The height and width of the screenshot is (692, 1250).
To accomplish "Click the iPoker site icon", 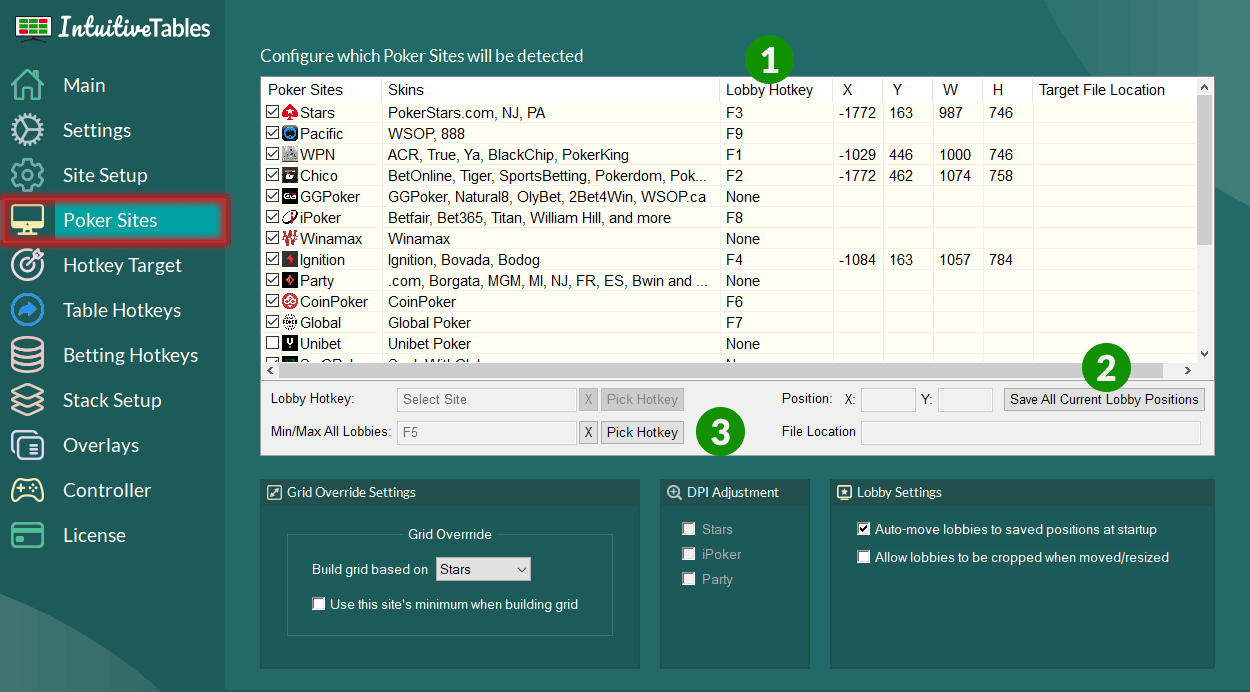I will click(290, 218).
